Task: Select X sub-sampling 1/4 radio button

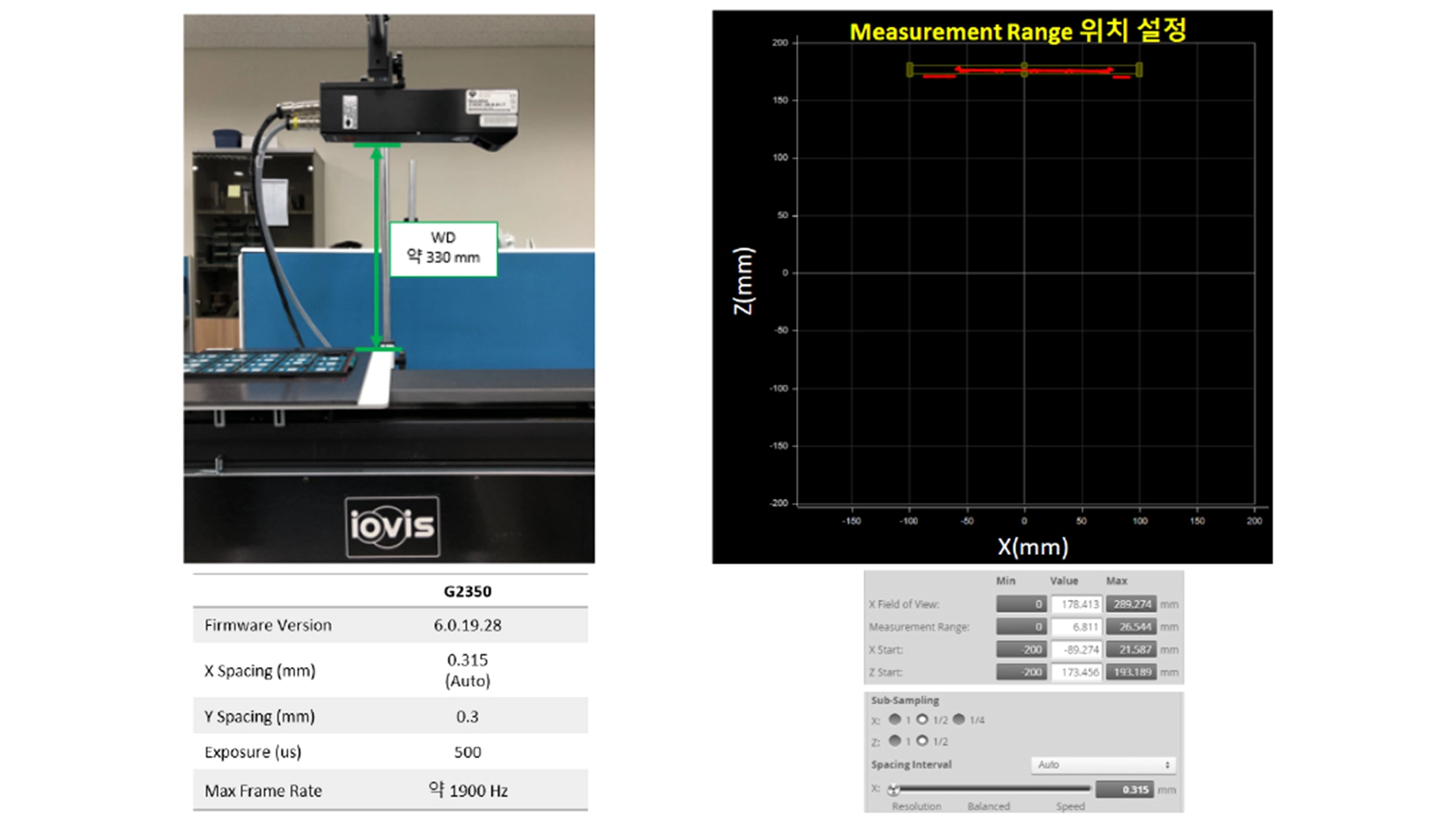Action: [959, 719]
